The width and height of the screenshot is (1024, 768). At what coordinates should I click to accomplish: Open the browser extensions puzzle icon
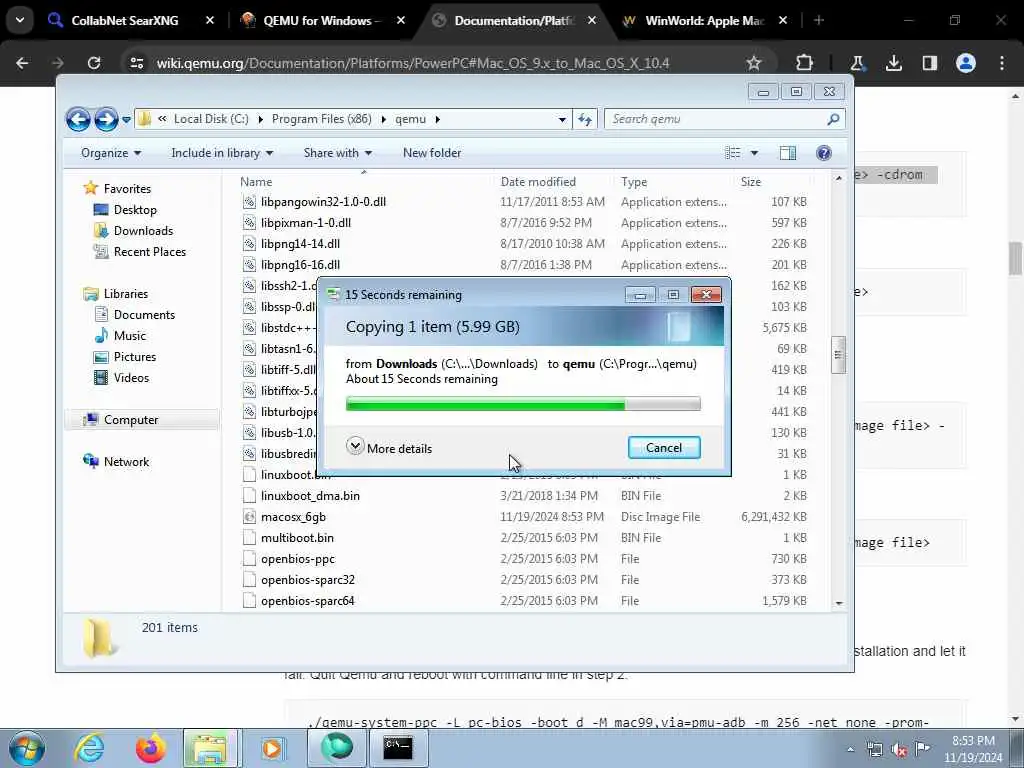click(x=805, y=63)
